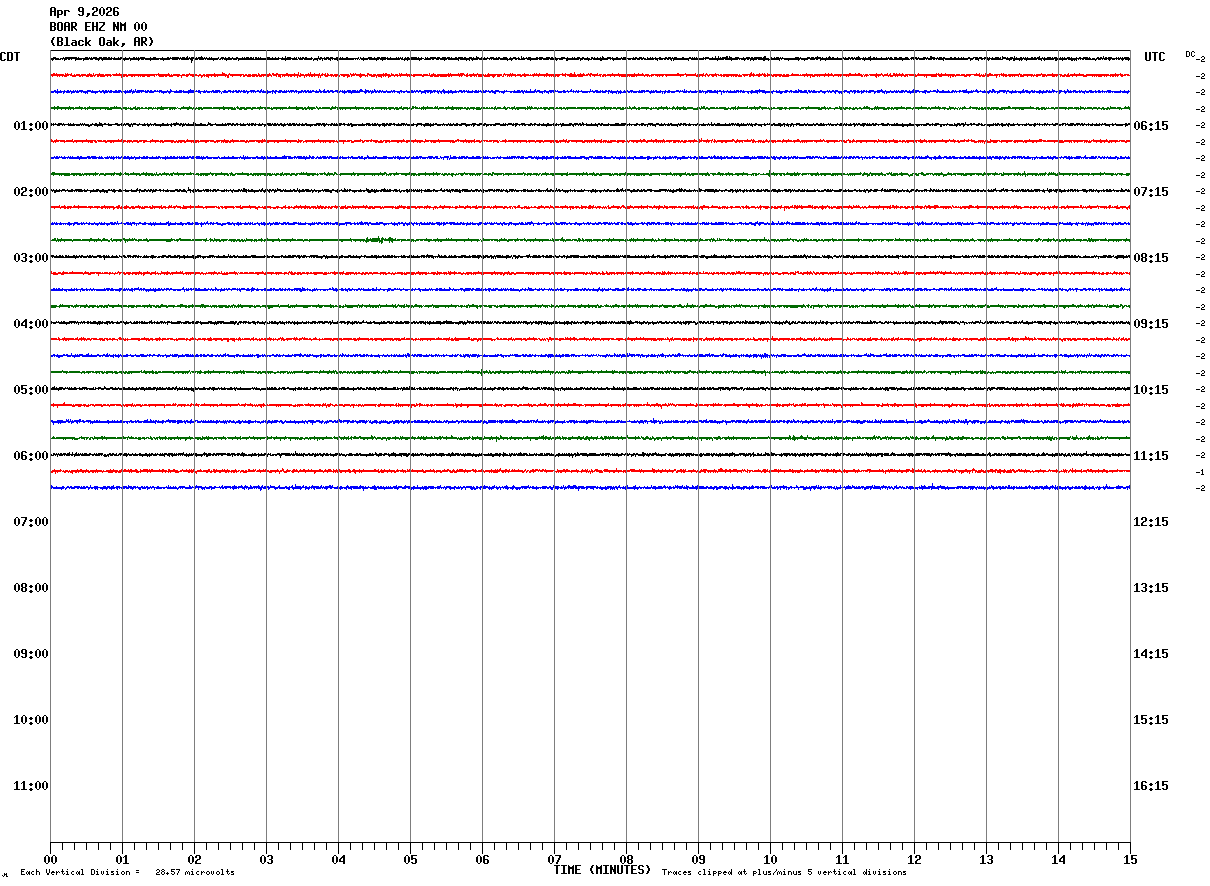The image size is (1210, 886).
Task: Click the minute "11" tick label on the bottom axis
Action: (x=842, y=860)
